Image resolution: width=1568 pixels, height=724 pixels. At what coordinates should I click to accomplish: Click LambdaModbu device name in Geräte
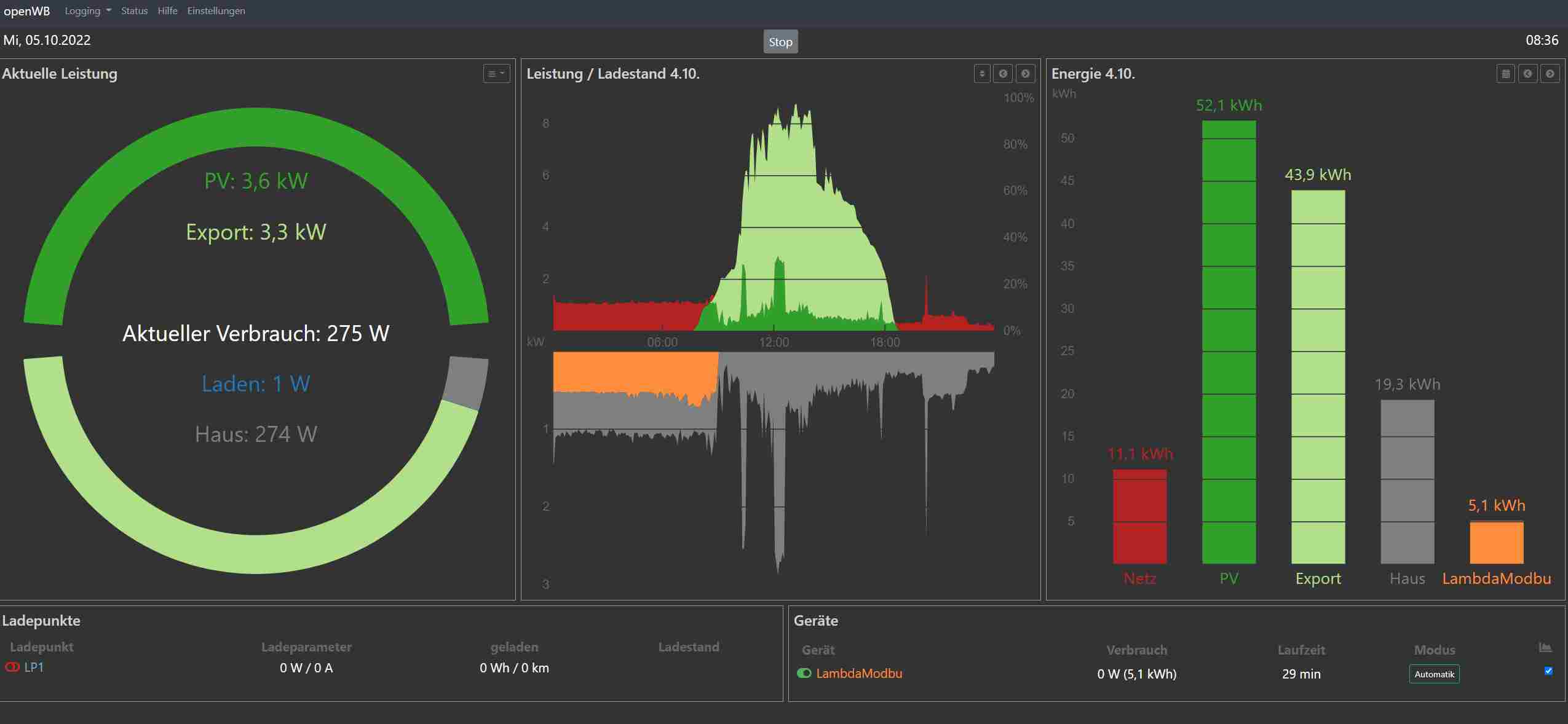click(x=859, y=673)
